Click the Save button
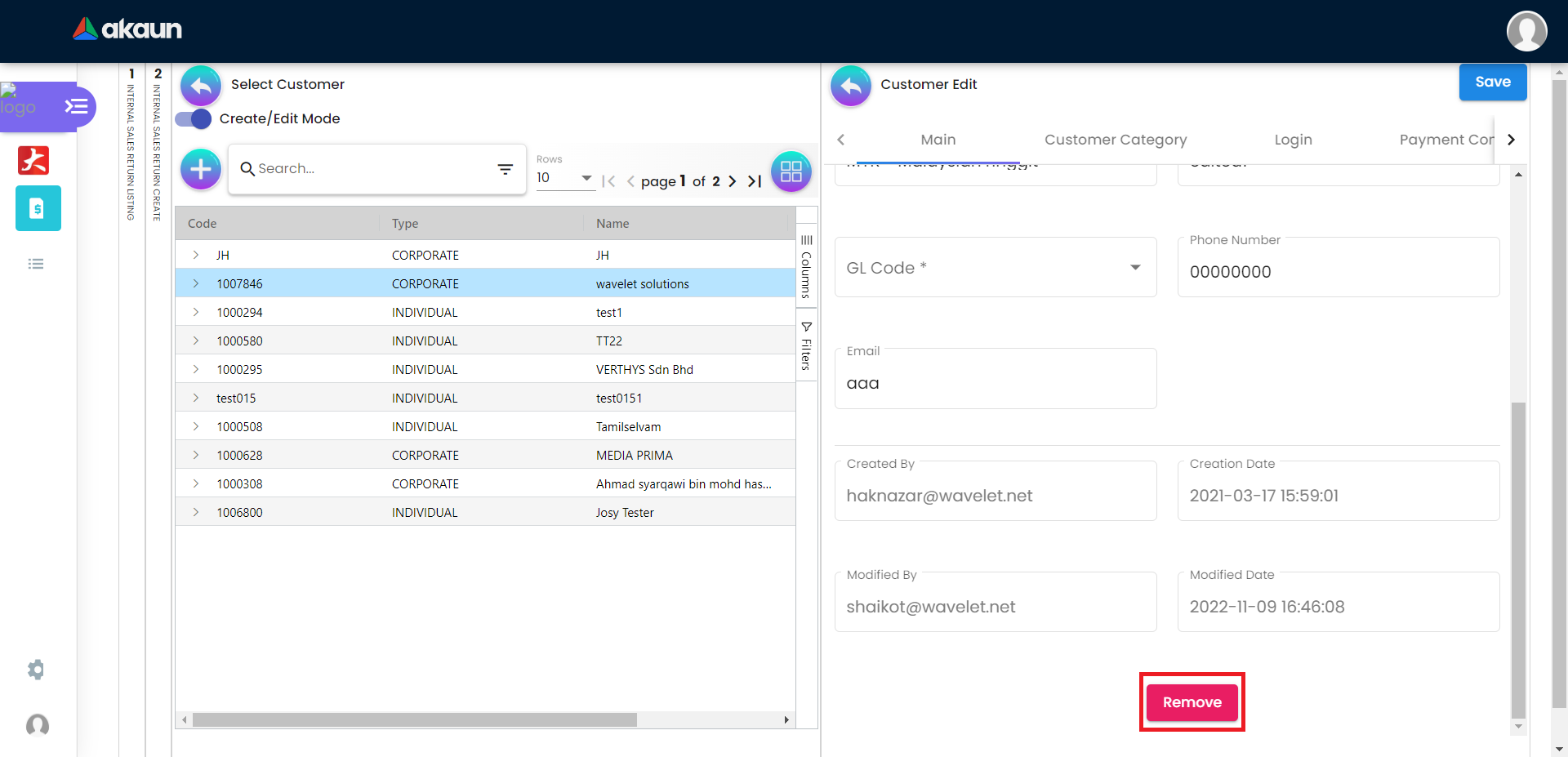 1492,82
